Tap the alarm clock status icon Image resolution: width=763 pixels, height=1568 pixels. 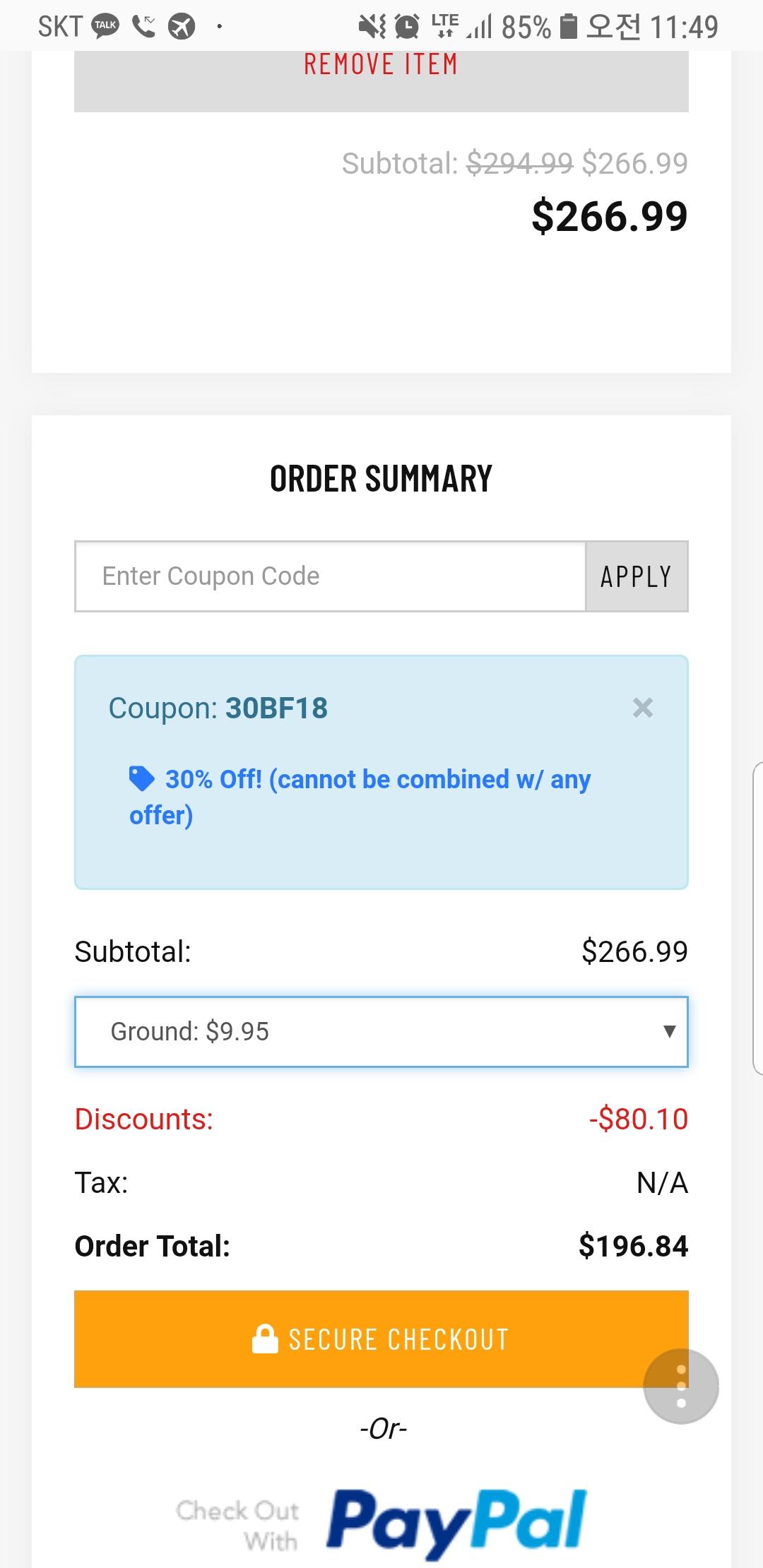[406, 27]
